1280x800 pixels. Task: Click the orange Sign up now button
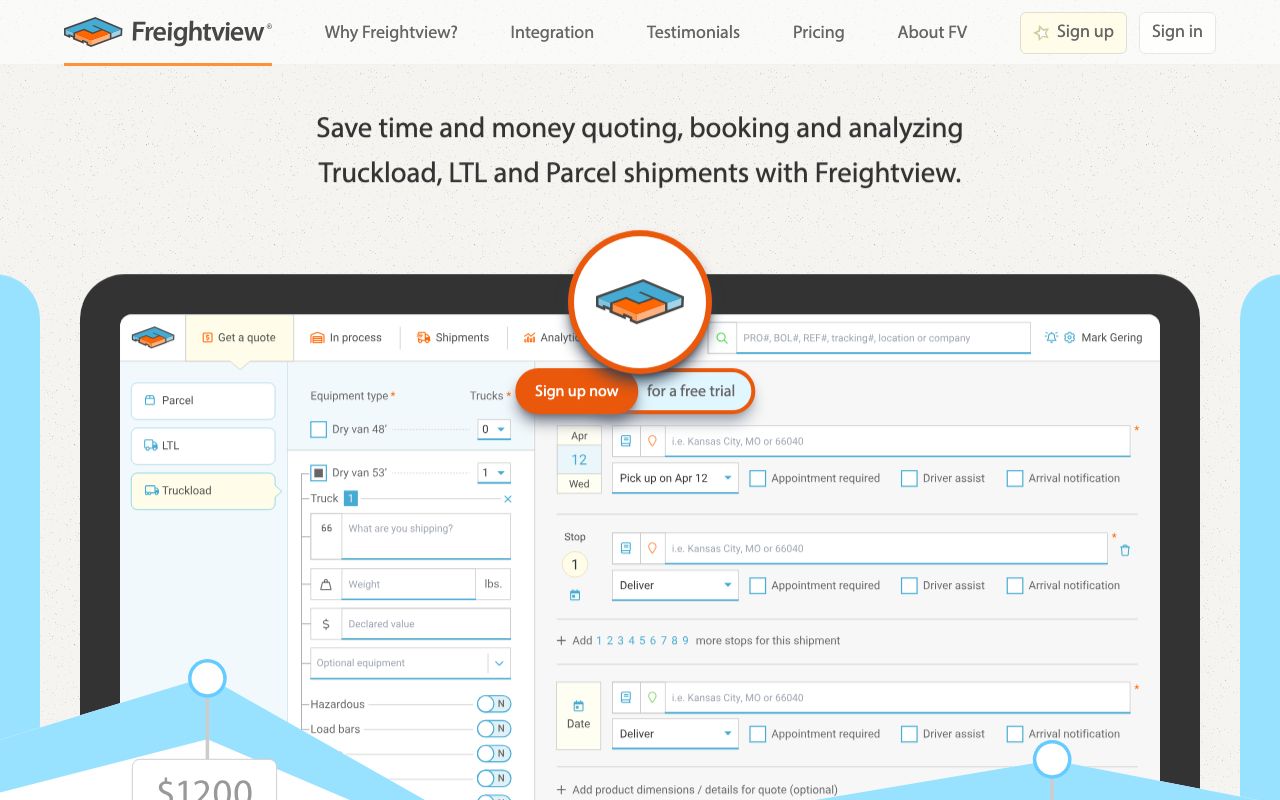click(x=576, y=391)
